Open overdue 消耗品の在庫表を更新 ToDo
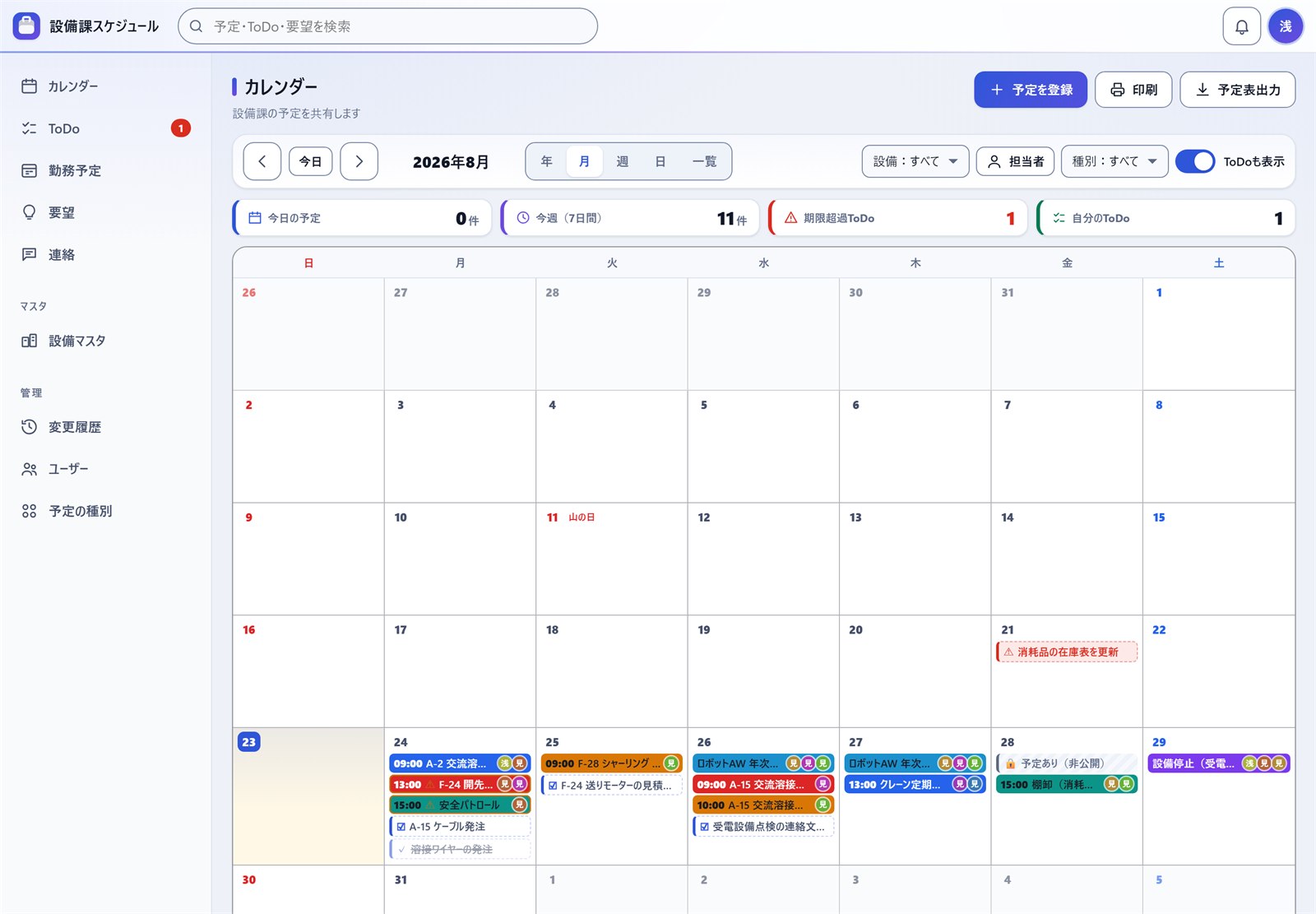This screenshot has height=914, width=1316. point(1067,652)
